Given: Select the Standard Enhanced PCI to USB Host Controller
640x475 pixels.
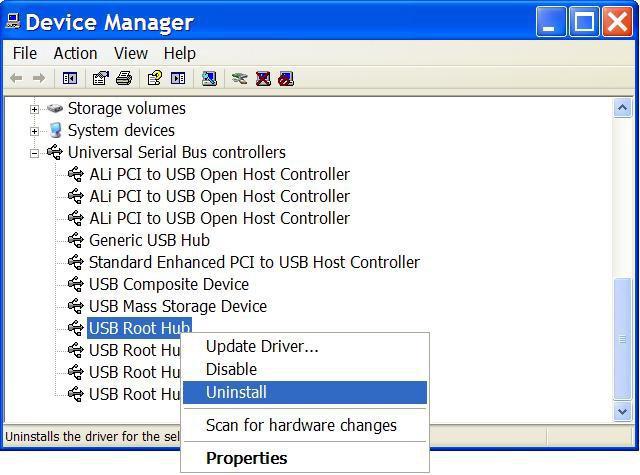Looking at the screenshot, I should [x=254, y=262].
